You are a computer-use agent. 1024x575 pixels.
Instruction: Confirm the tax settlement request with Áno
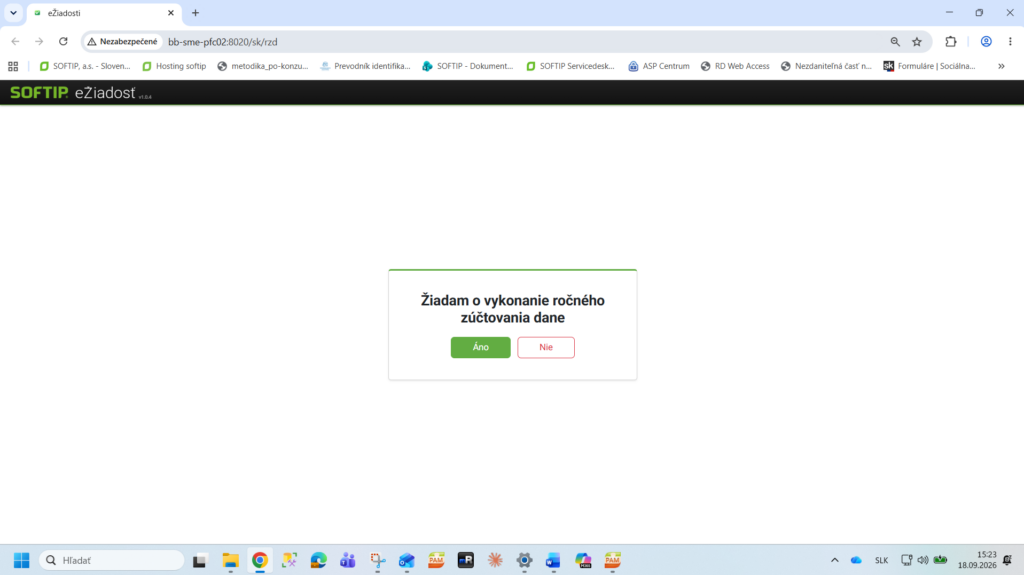pos(480,347)
